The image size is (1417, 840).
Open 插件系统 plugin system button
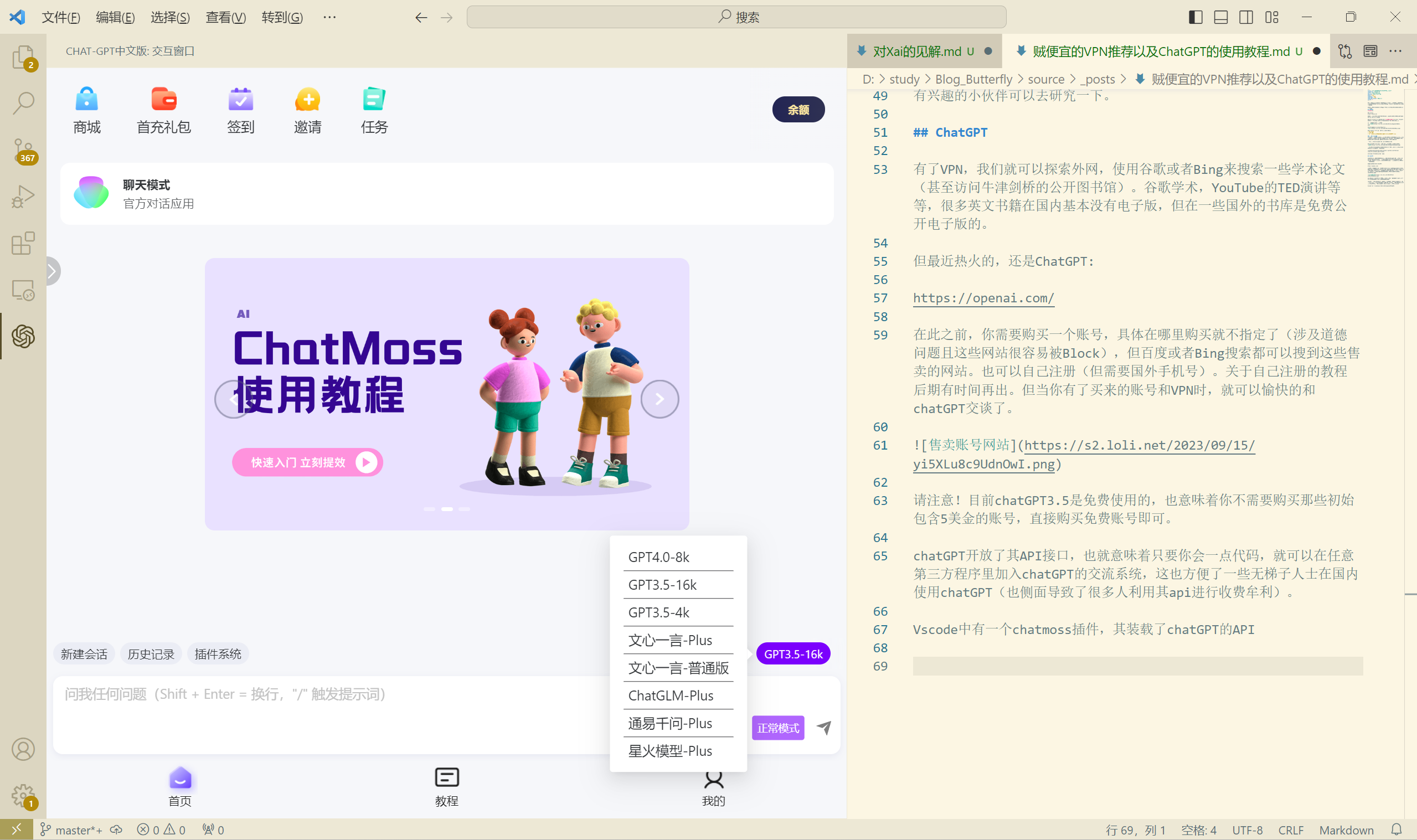pyautogui.click(x=217, y=654)
